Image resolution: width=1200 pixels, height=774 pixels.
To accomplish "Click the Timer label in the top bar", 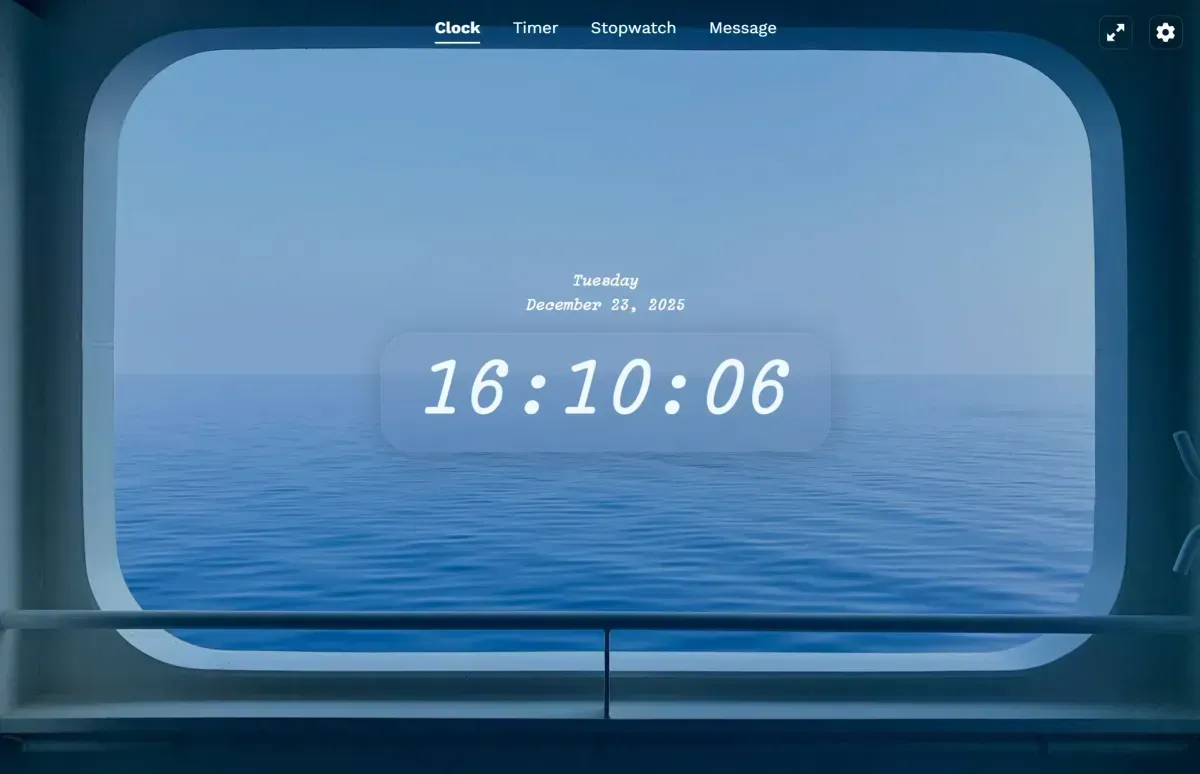I will (535, 28).
